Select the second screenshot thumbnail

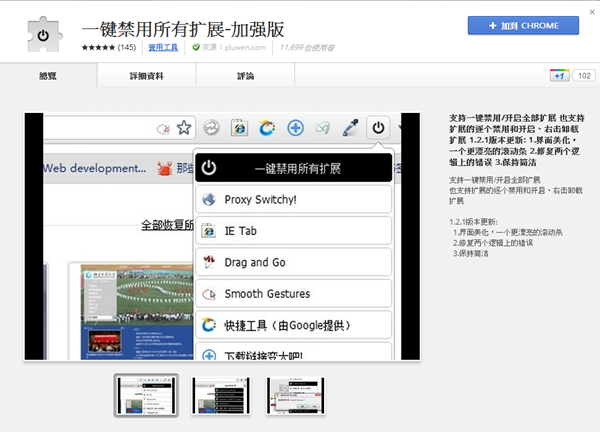click(x=222, y=396)
